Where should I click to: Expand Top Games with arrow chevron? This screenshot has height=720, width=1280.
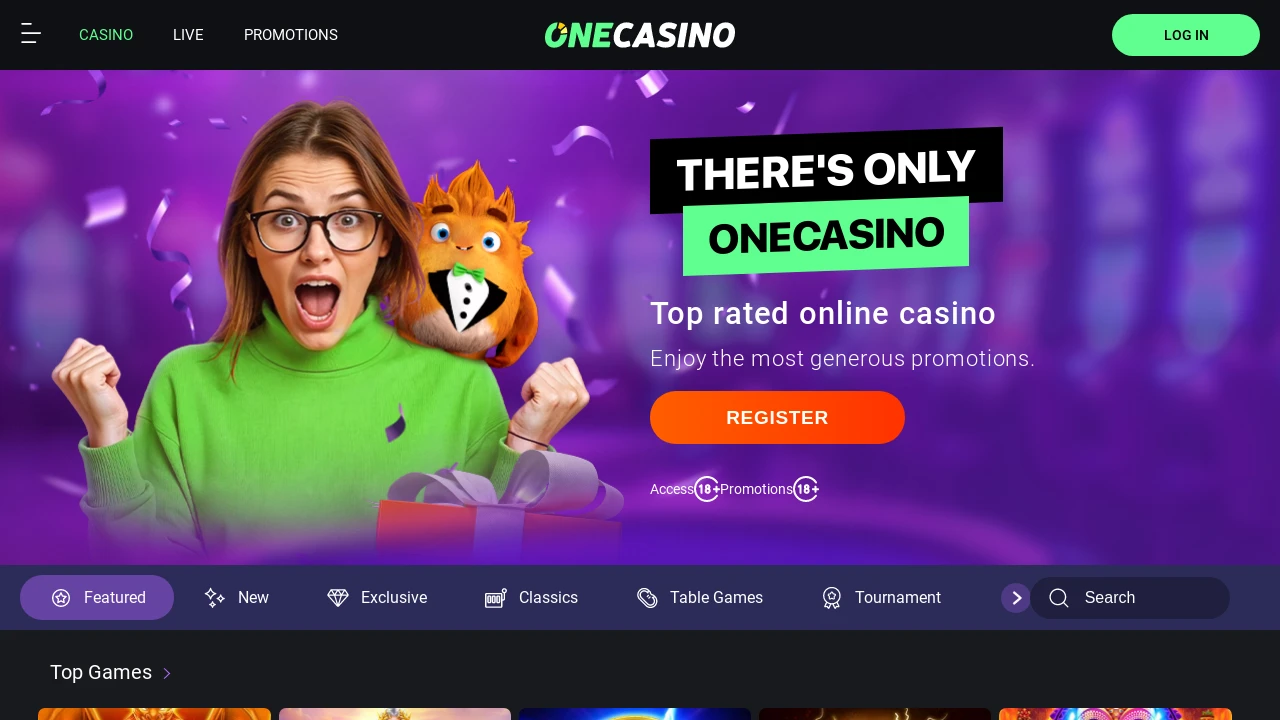tap(167, 673)
